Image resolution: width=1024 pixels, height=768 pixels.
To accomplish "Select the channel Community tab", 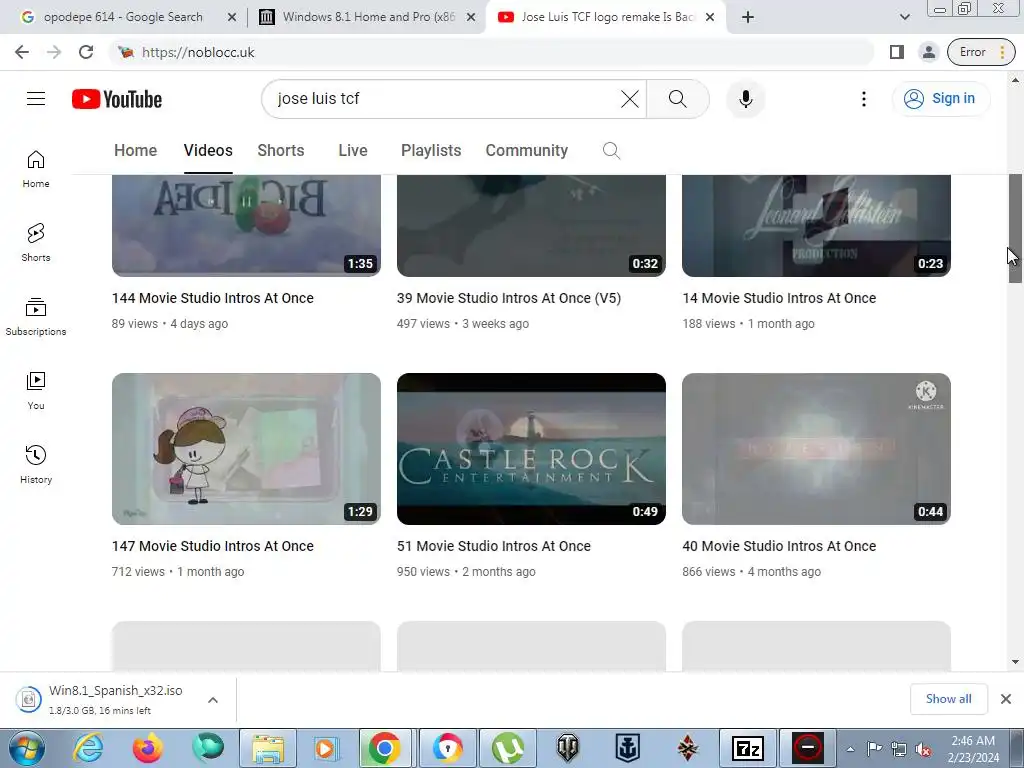I will (526, 150).
